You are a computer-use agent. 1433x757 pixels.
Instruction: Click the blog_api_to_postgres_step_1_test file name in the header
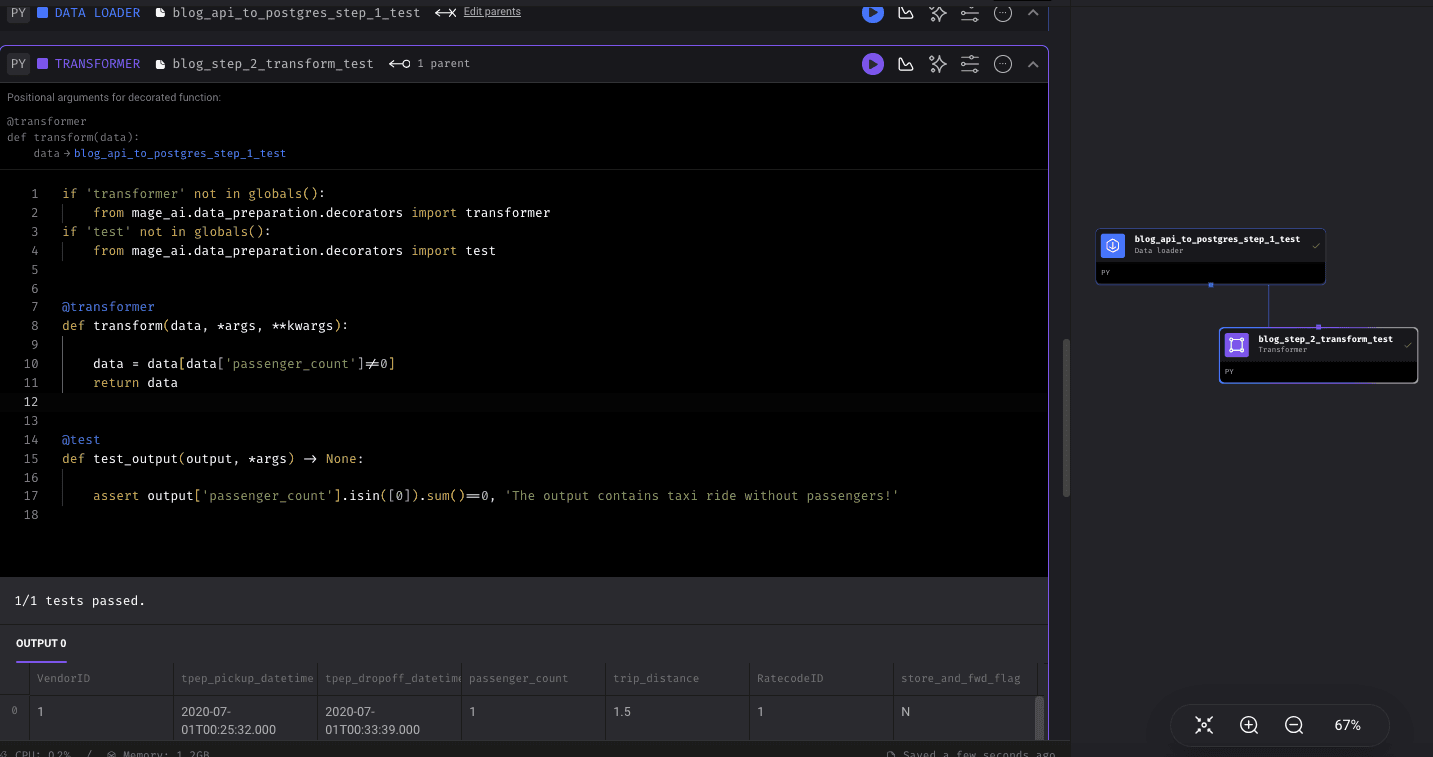(297, 13)
